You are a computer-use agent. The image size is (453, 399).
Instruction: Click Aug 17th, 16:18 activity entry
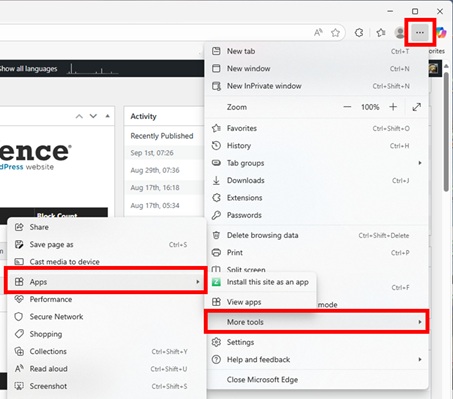155,188
